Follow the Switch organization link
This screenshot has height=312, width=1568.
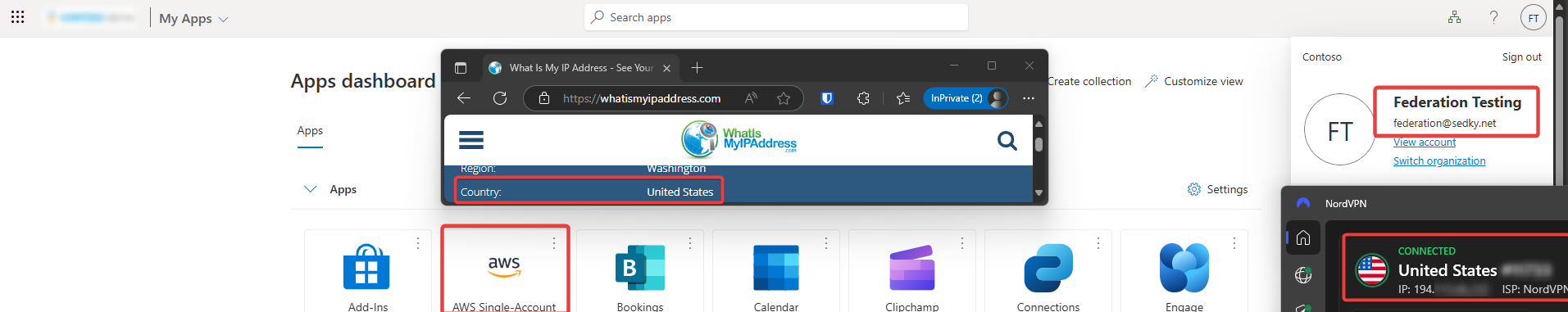1439,161
